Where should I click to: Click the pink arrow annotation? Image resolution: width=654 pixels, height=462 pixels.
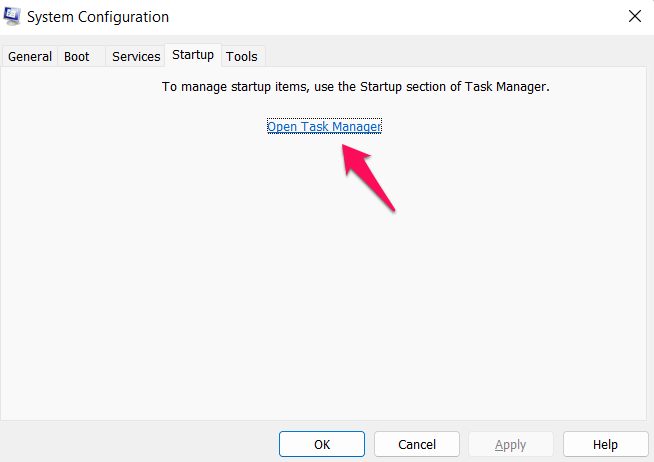(x=368, y=177)
